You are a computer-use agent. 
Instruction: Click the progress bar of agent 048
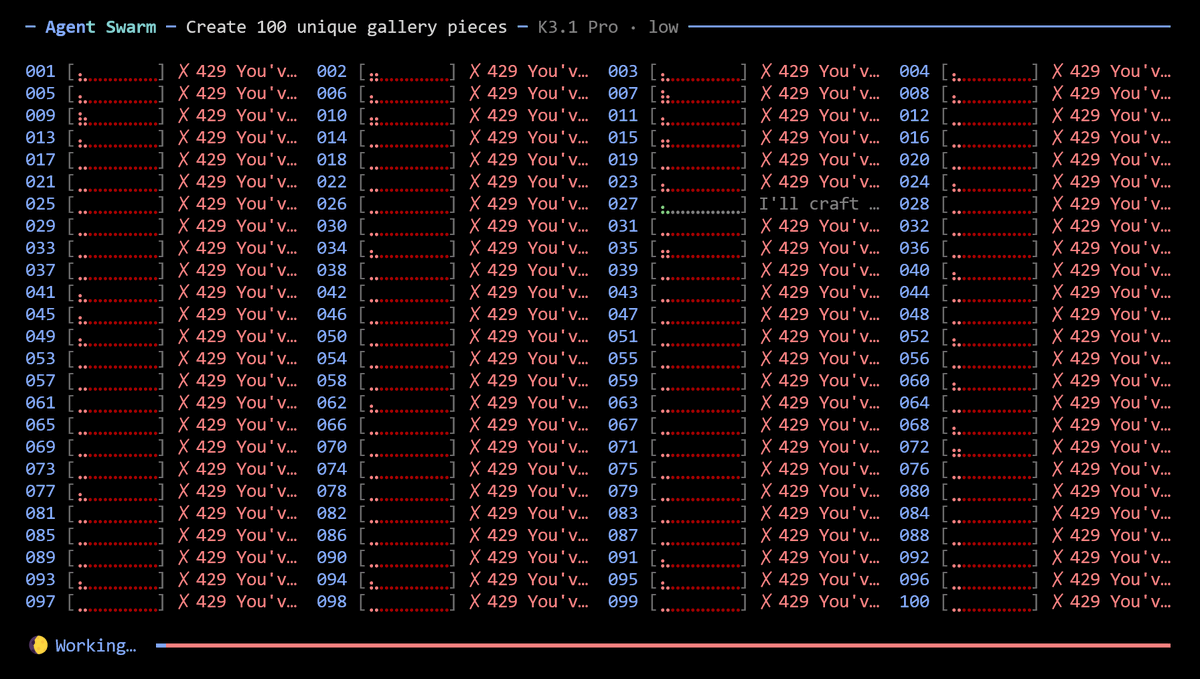pyautogui.click(x=990, y=314)
